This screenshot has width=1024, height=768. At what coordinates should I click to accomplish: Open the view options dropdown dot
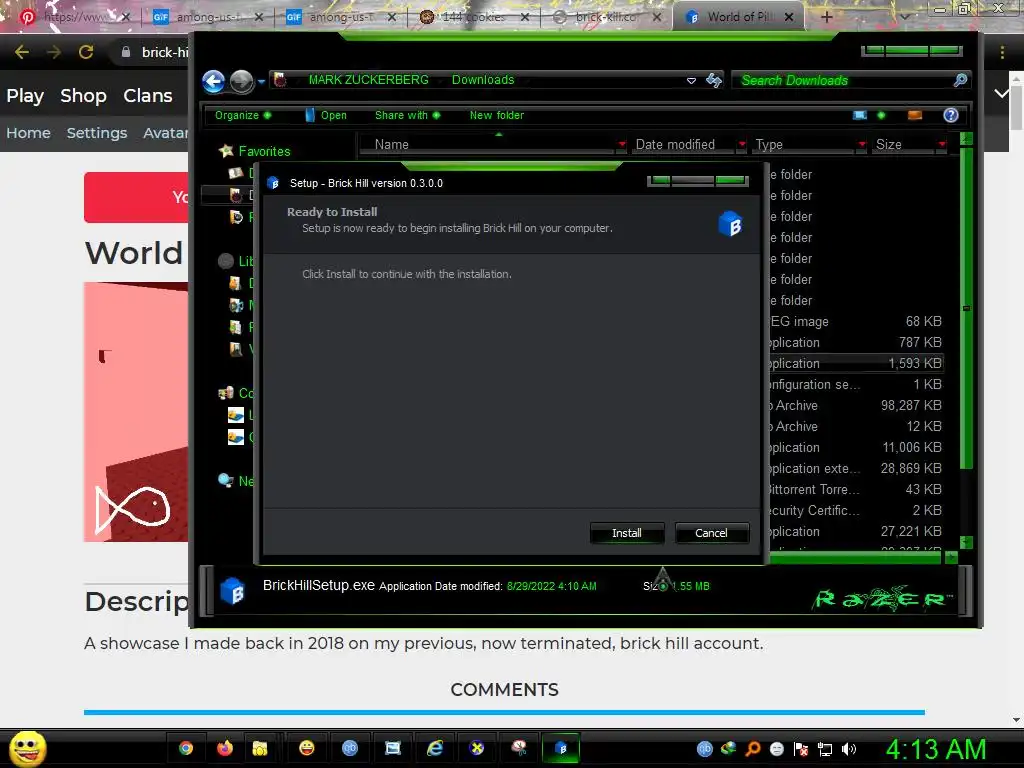tap(881, 115)
